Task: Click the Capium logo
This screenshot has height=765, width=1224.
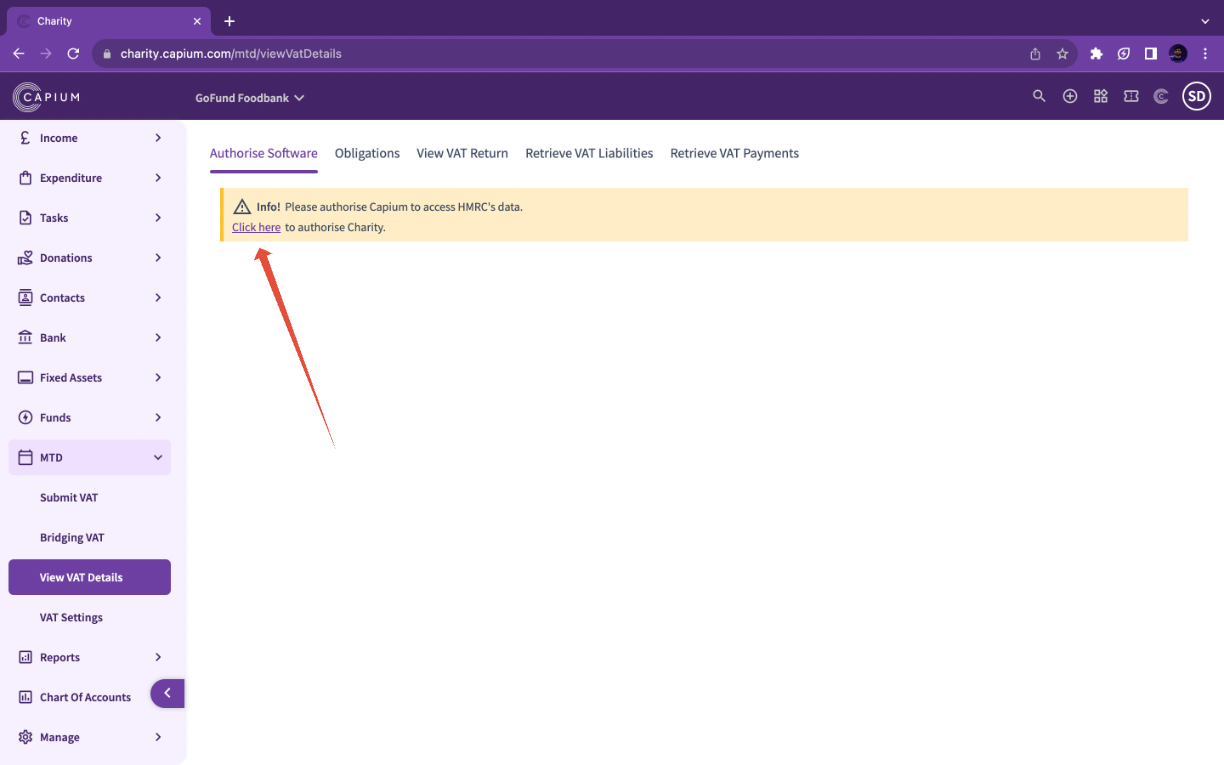Action: 46,97
